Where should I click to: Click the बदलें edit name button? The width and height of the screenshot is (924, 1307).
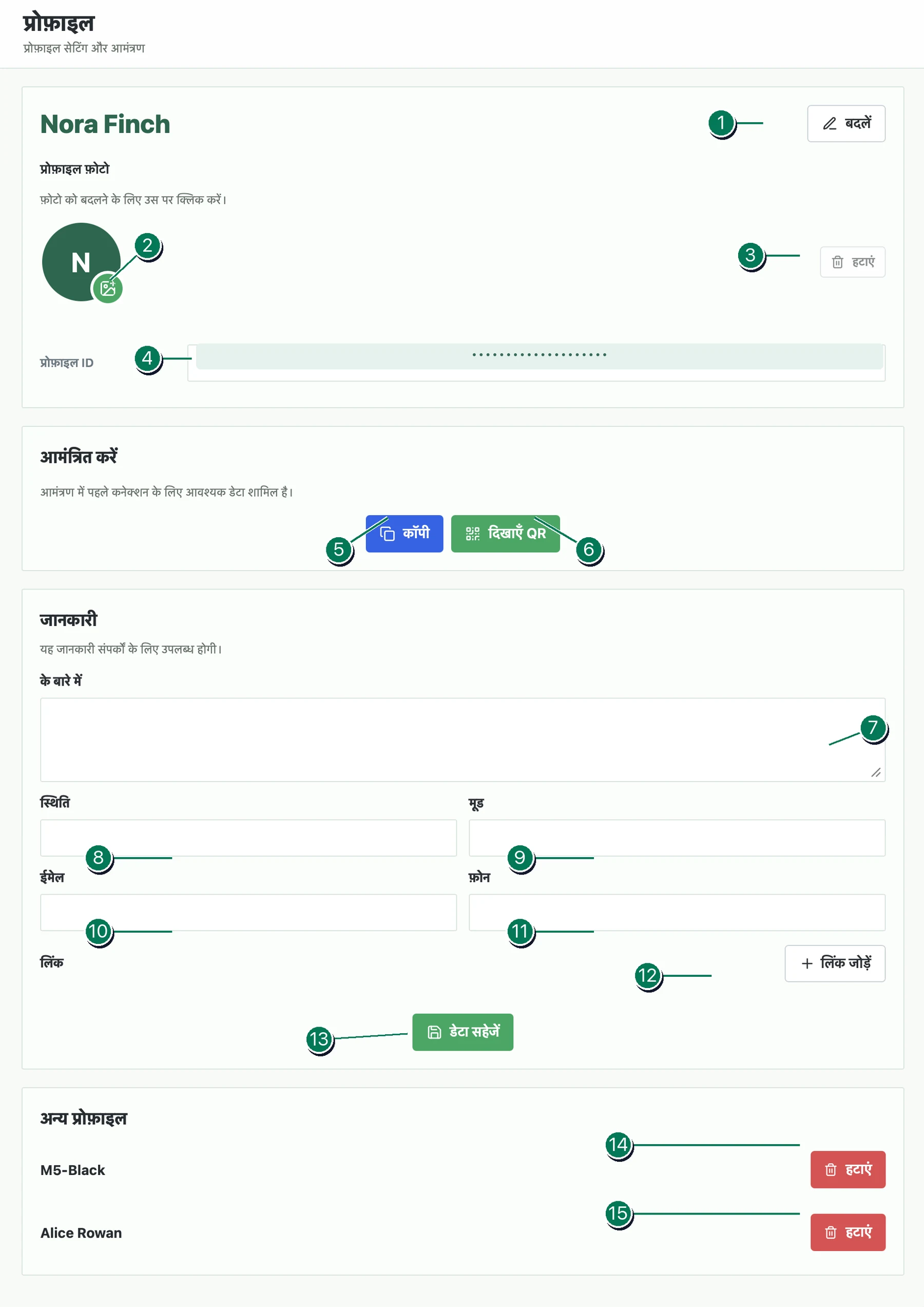point(845,124)
